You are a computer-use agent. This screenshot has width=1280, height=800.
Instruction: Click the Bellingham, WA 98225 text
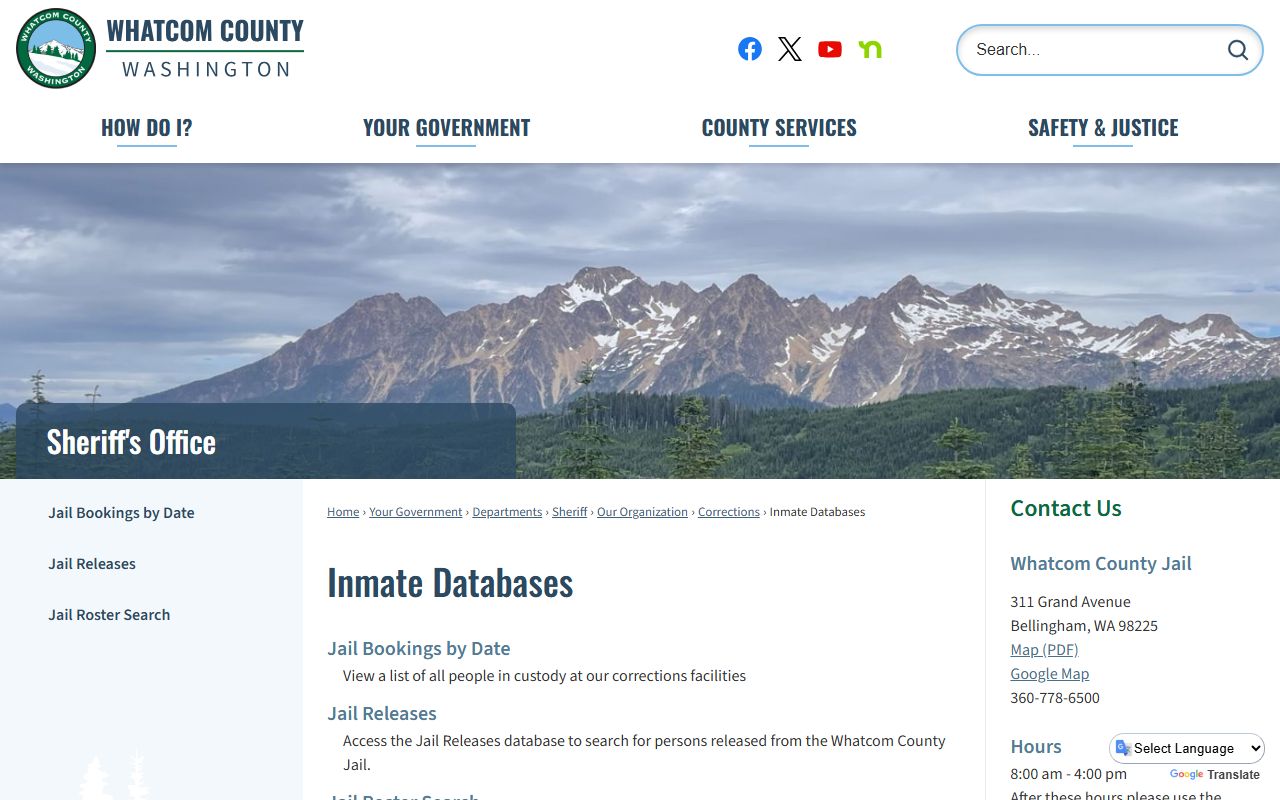click(x=1084, y=626)
